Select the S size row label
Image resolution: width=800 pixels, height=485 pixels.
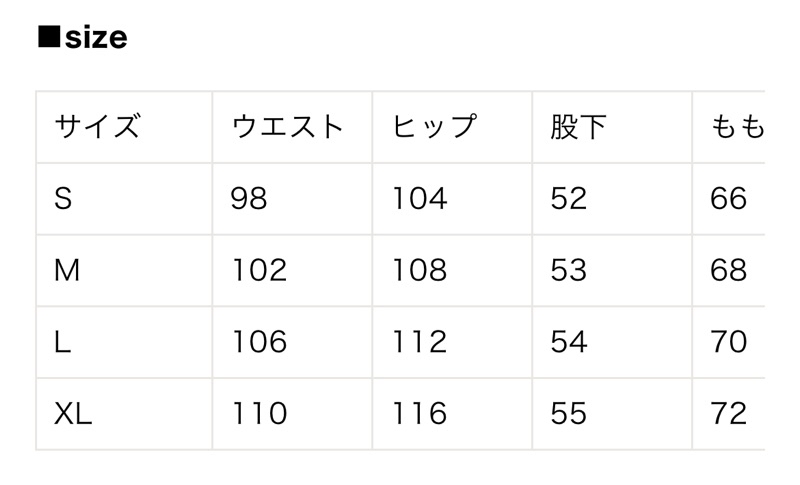click(x=64, y=199)
